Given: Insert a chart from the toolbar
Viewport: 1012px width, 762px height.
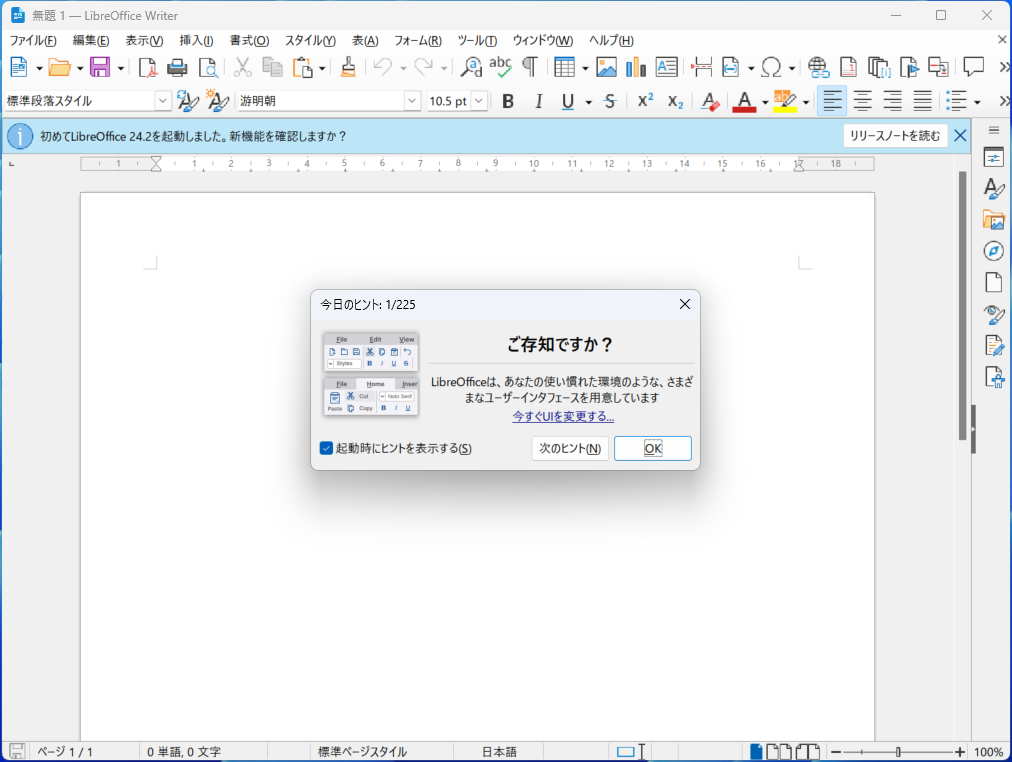Looking at the screenshot, I should [635, 67].
